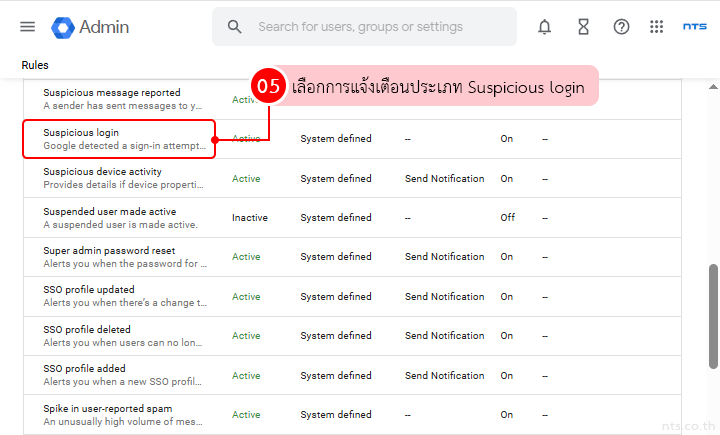Select the Suspended user made active rule

(x=109, y=212)
